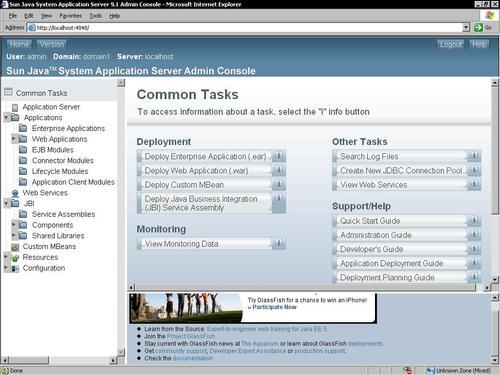Screen dimensions: 500x375
Task: Click info icon for Create New JDBC Connection Pool
Action: pos(474,170)
